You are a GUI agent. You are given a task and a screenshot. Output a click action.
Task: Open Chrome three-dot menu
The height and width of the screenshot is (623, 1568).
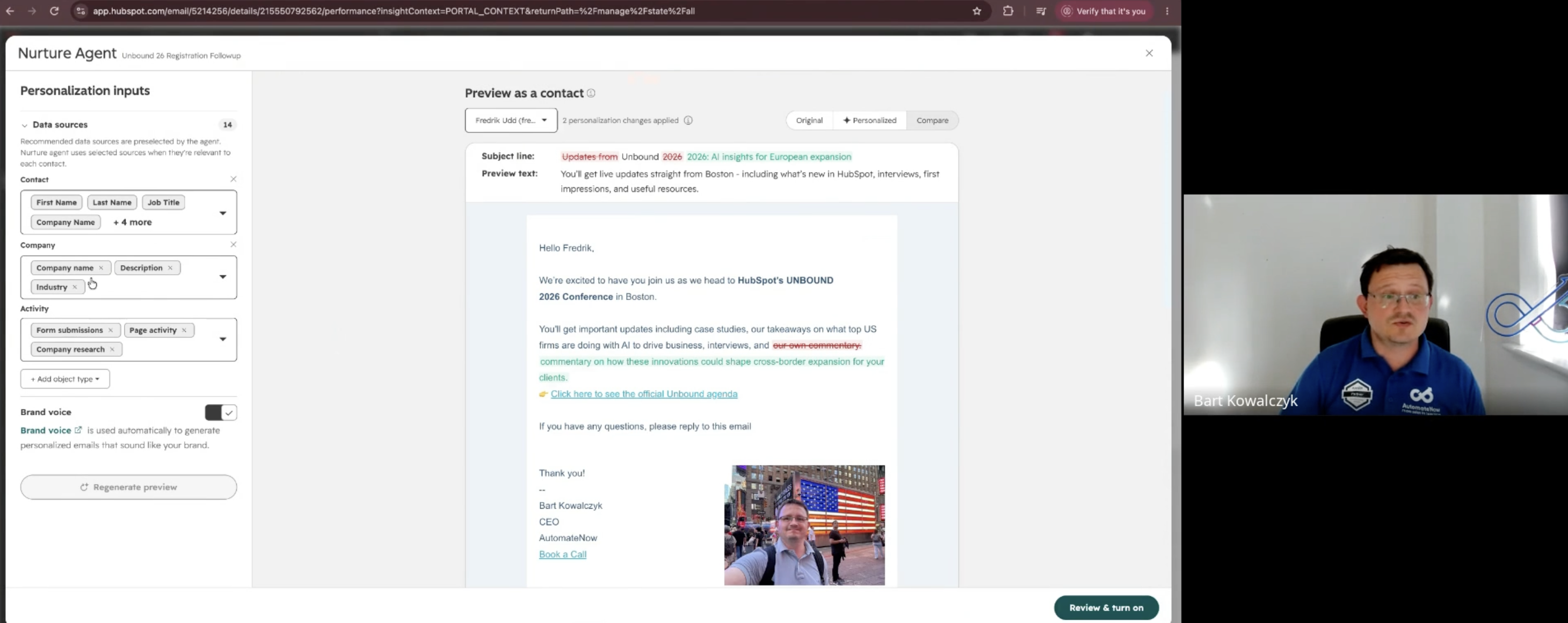tap(1167, 11)
